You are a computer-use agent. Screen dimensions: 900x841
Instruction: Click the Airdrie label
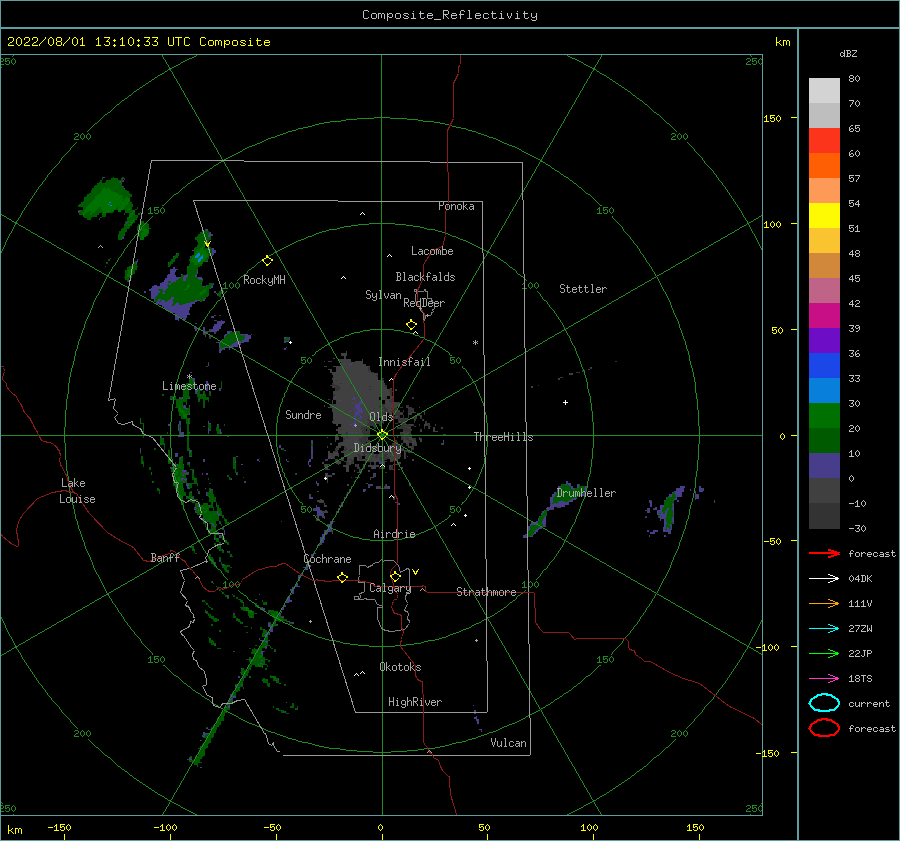(x=394, y=534)
